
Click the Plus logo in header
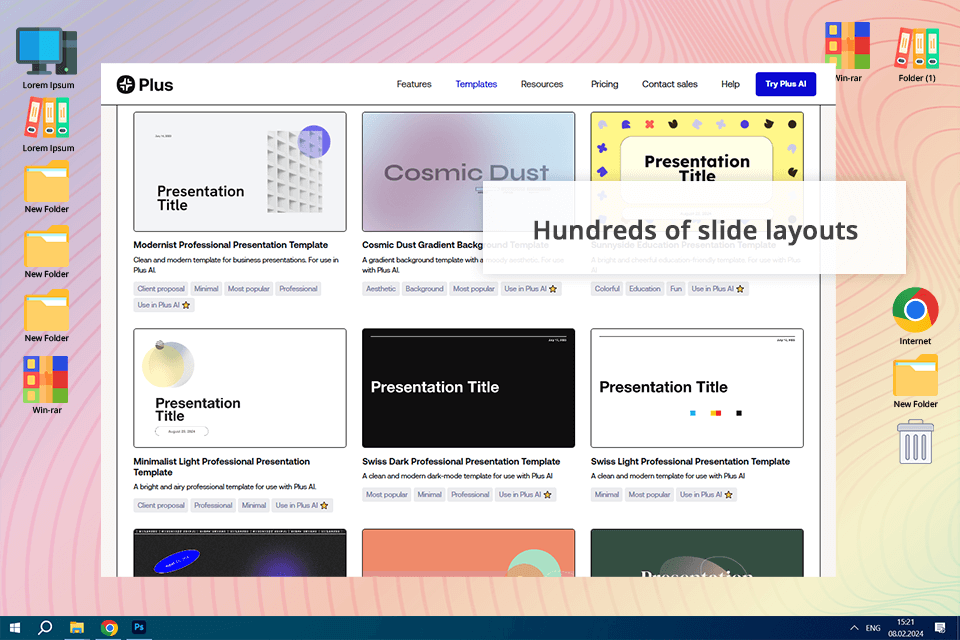145,85
